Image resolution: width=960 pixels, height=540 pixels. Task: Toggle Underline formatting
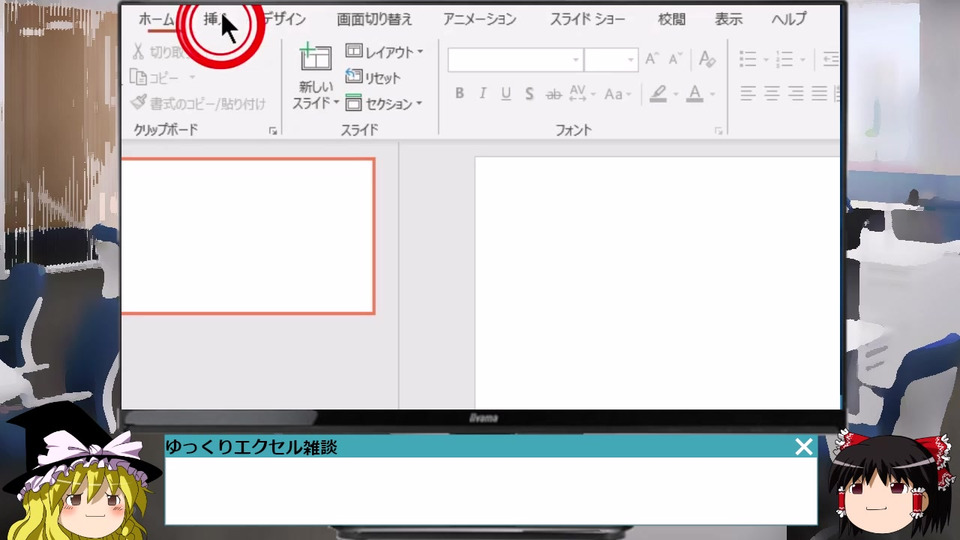tap(506, 93)
